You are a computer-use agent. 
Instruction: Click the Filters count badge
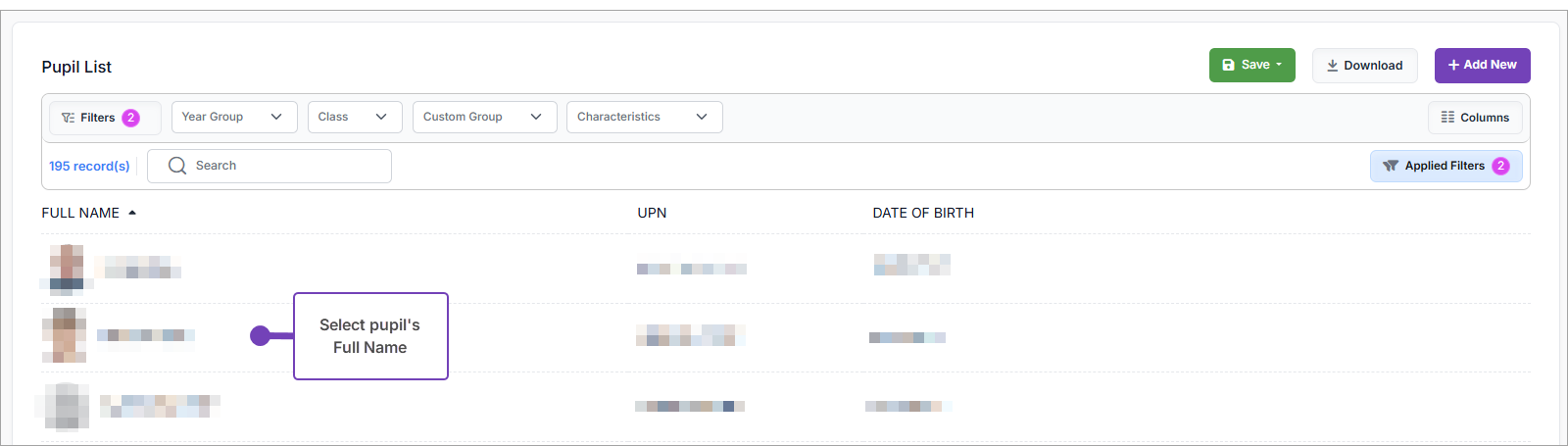click(x=130, y=118)
